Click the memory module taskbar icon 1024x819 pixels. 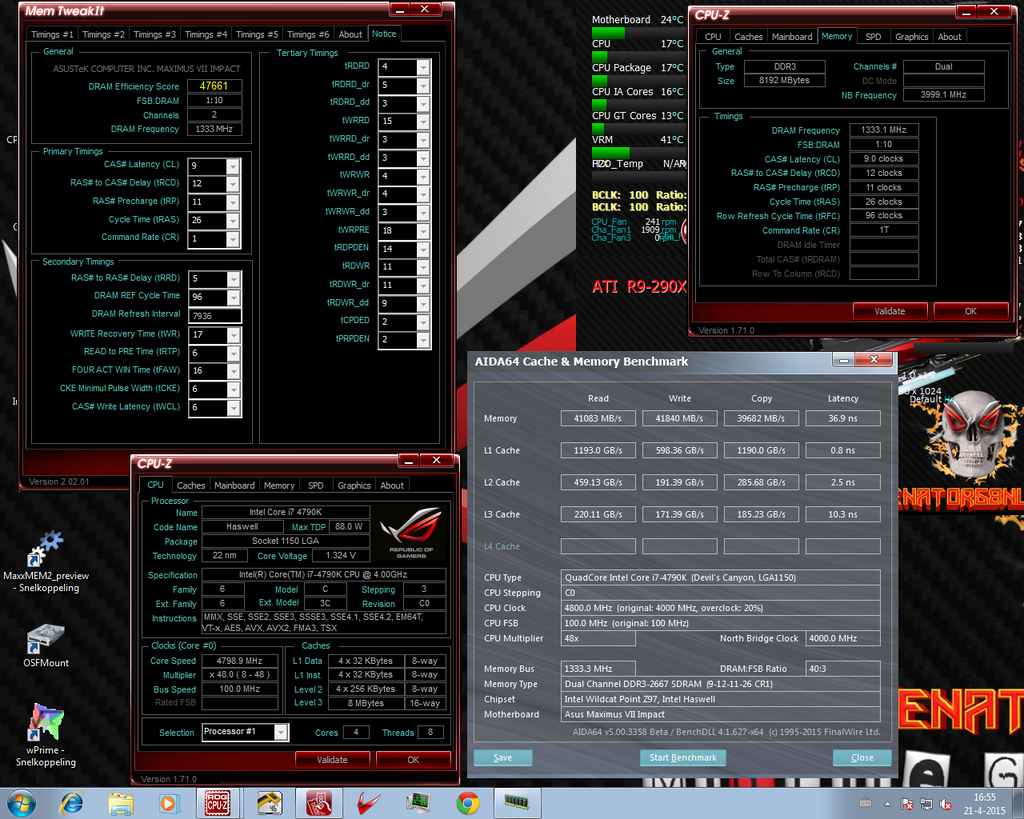coord(517,803)
